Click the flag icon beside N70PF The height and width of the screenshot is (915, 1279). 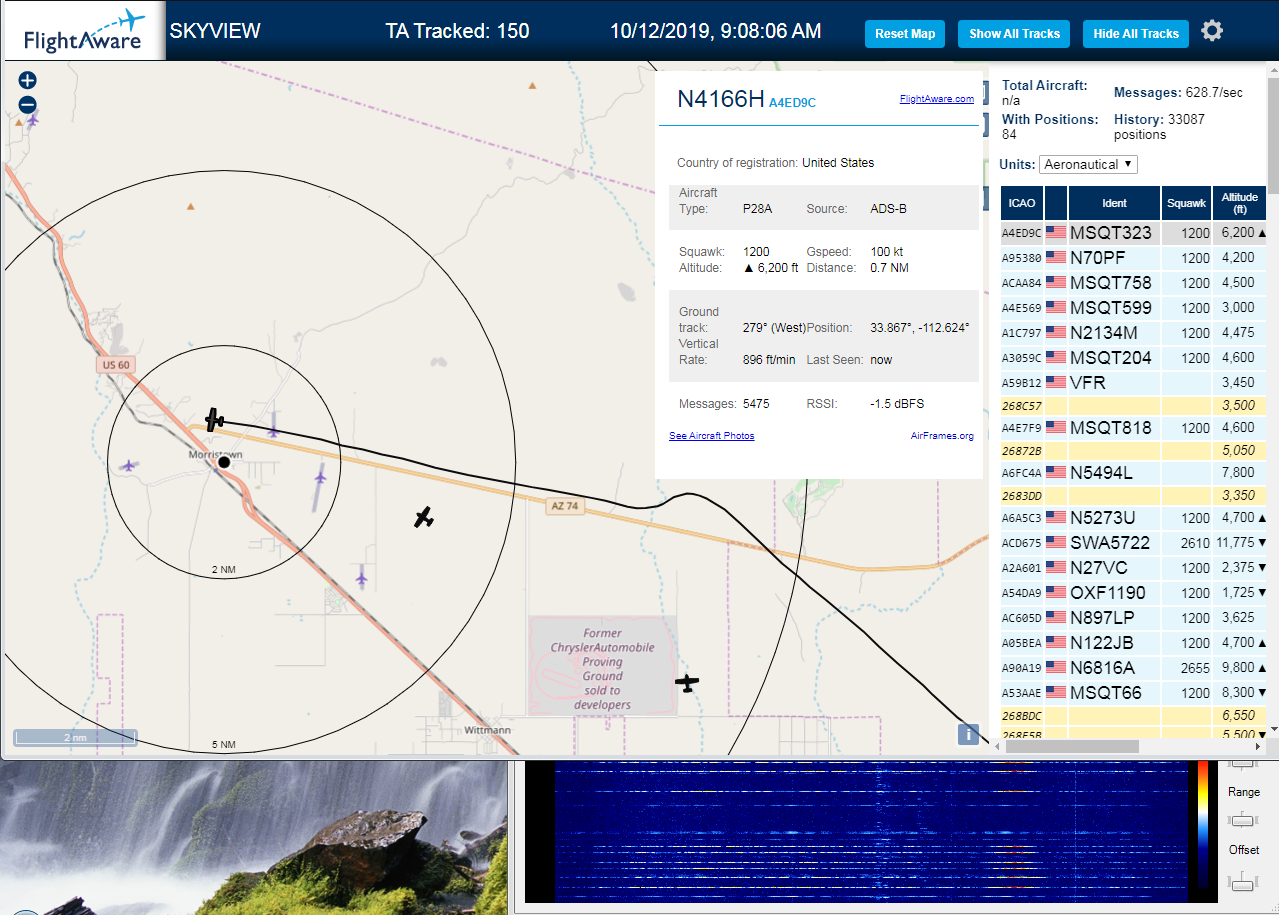[1056, 257]
